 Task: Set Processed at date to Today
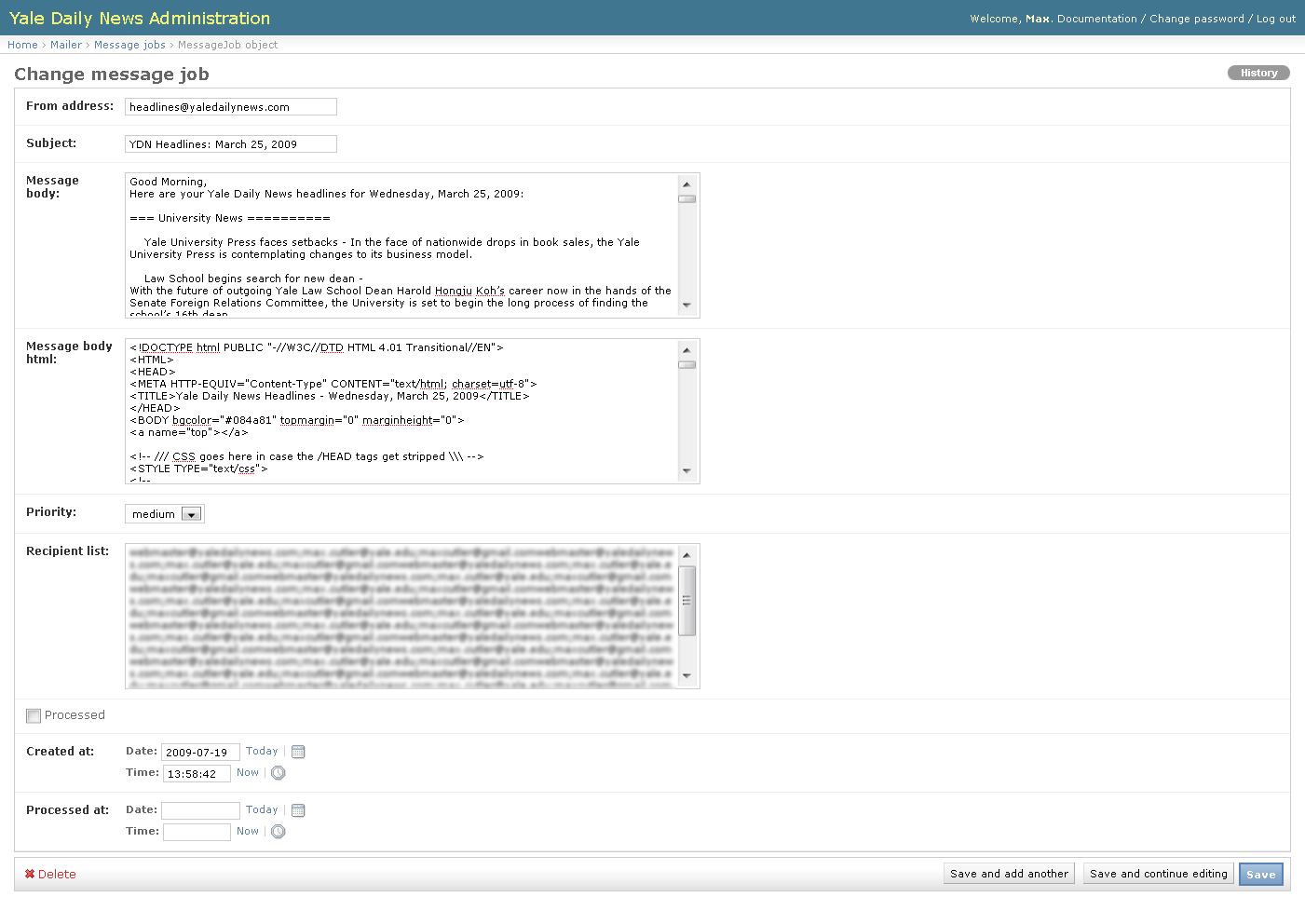[x=262, y=809]
